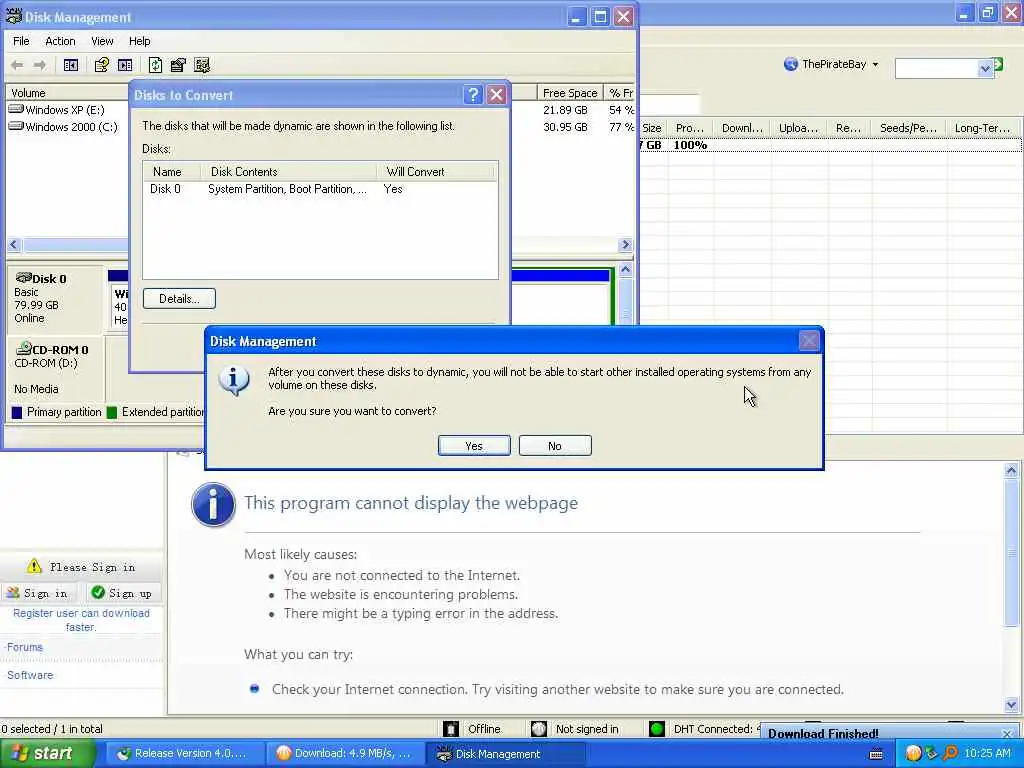
Task: Toggle the show/hide console tree icon
Action: click(71, 65)
